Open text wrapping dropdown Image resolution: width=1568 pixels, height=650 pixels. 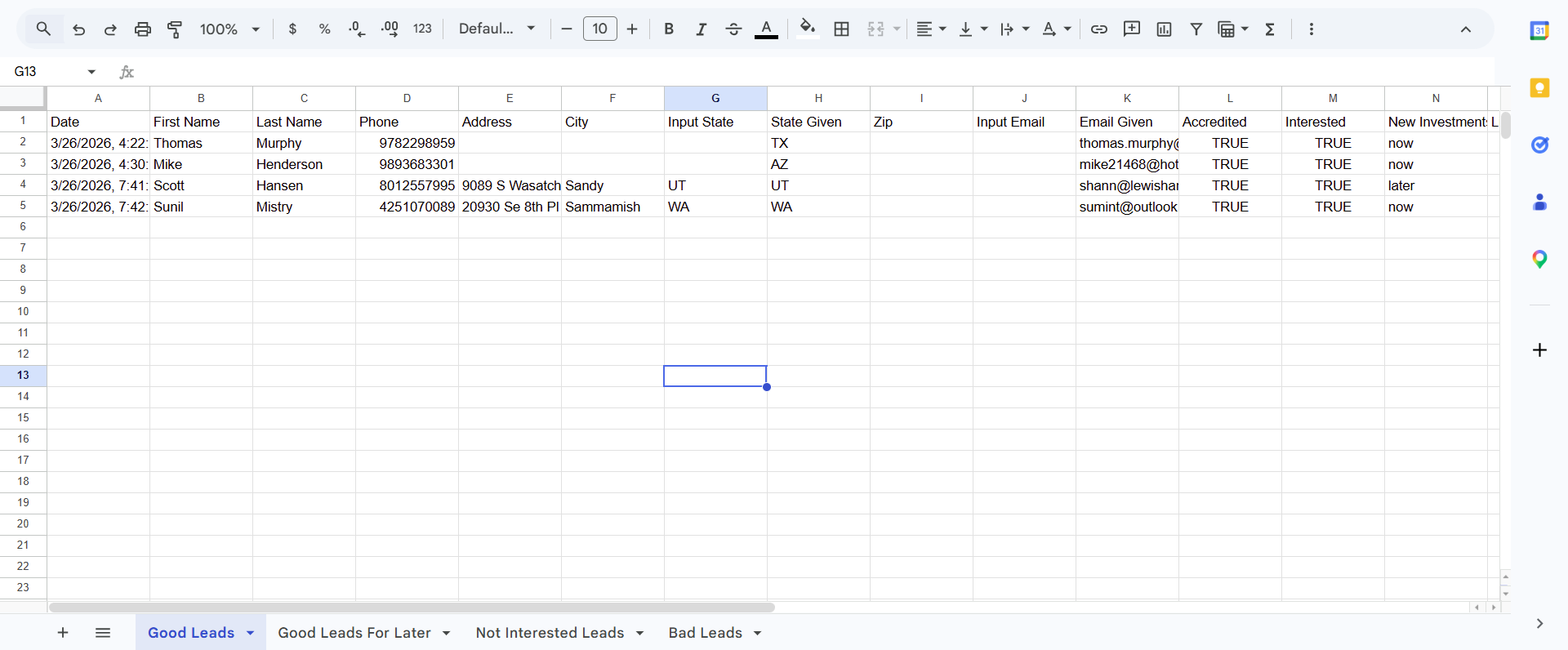pyautogui.click(x=1015, y=29)
